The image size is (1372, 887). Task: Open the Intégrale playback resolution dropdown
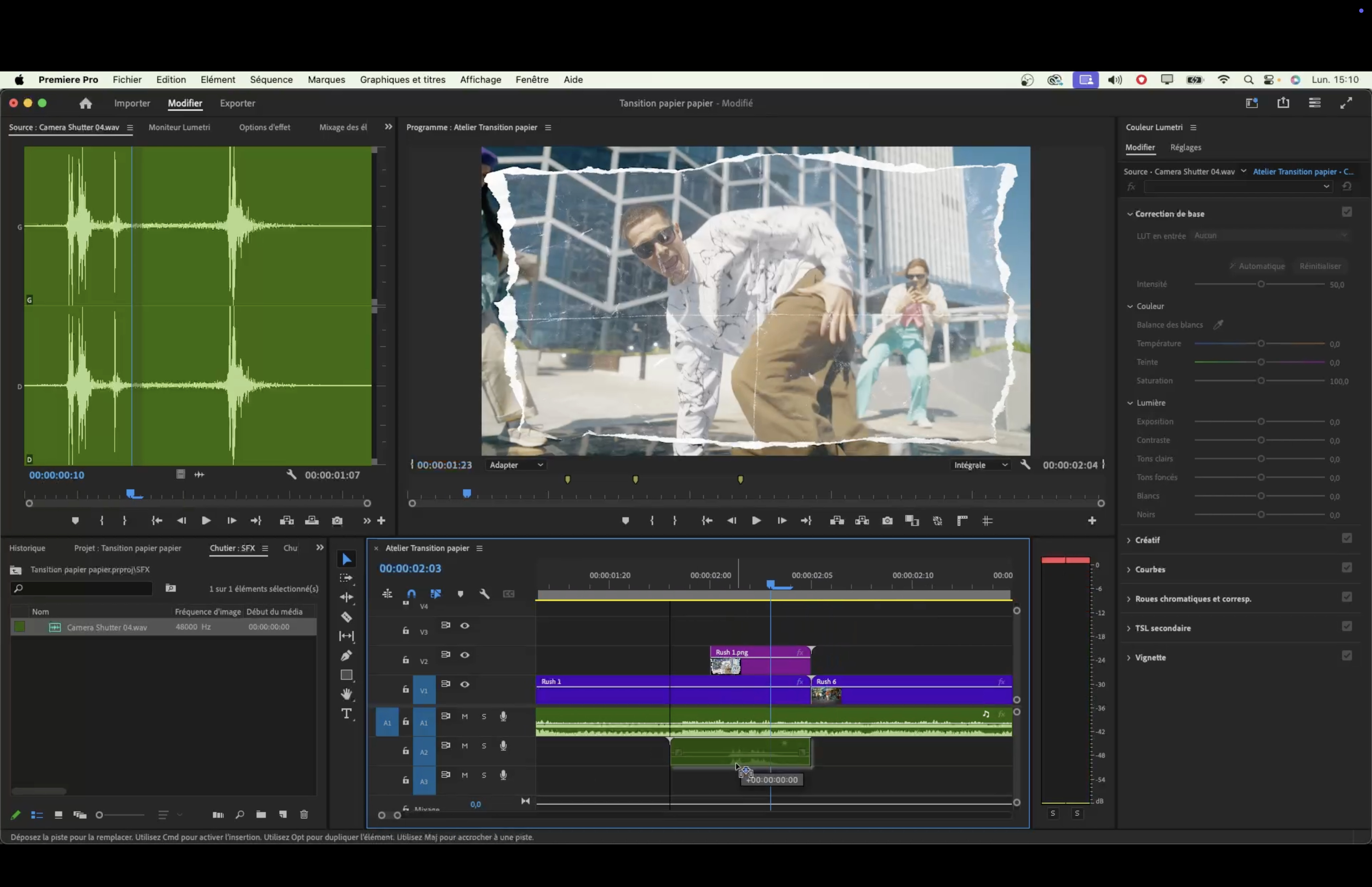click(x=981, y=465)
